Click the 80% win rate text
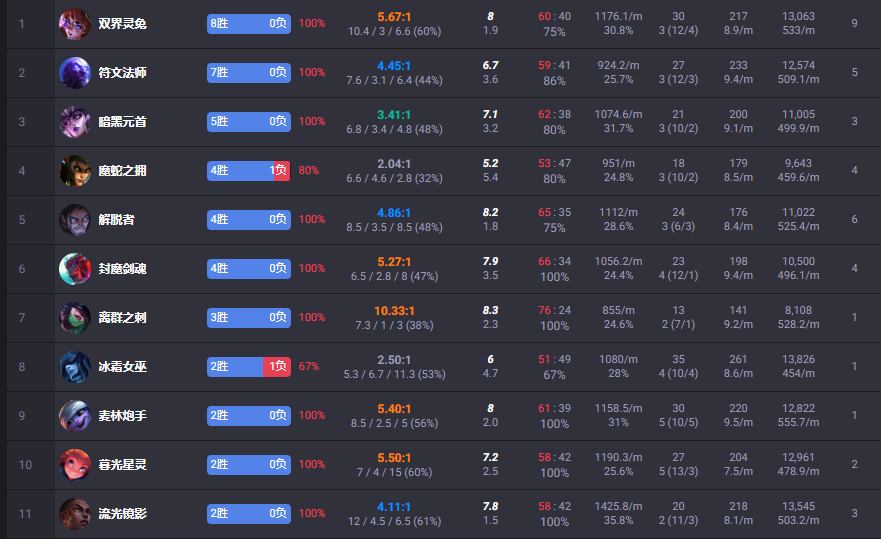This screenshot has height=539, width=881. coord(309,170)
